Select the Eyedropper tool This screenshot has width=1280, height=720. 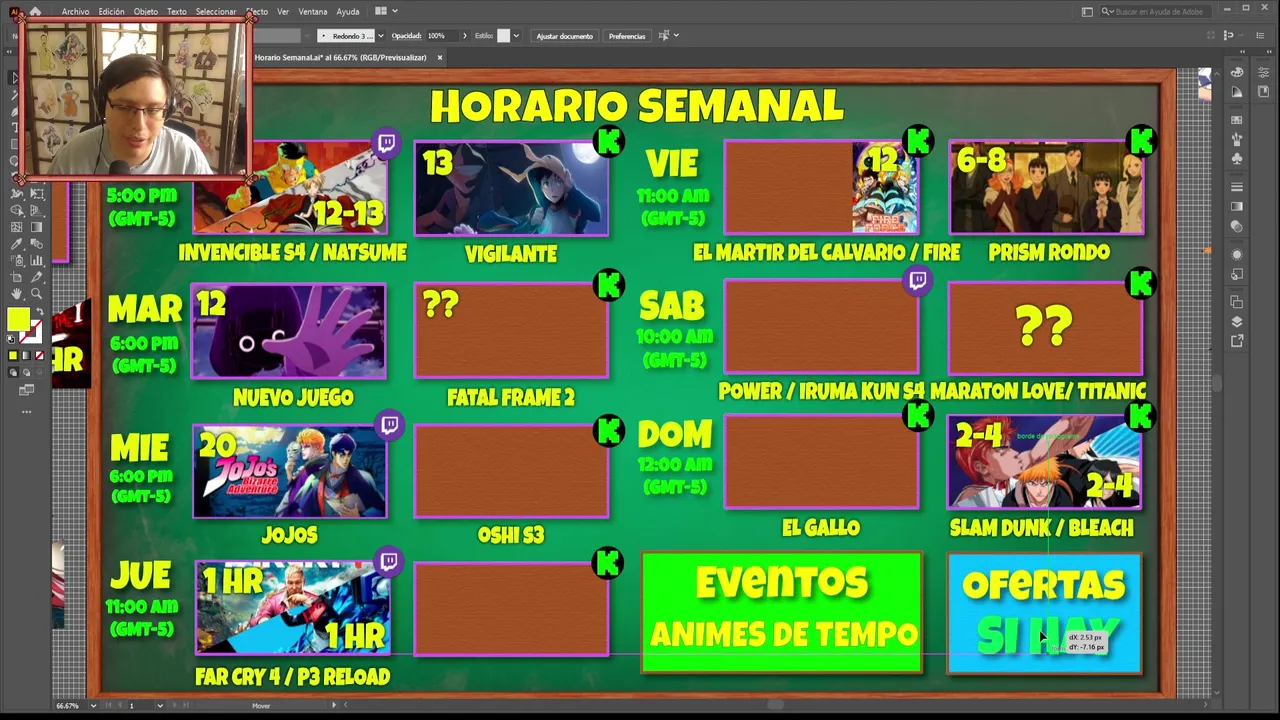pos(16,243)
